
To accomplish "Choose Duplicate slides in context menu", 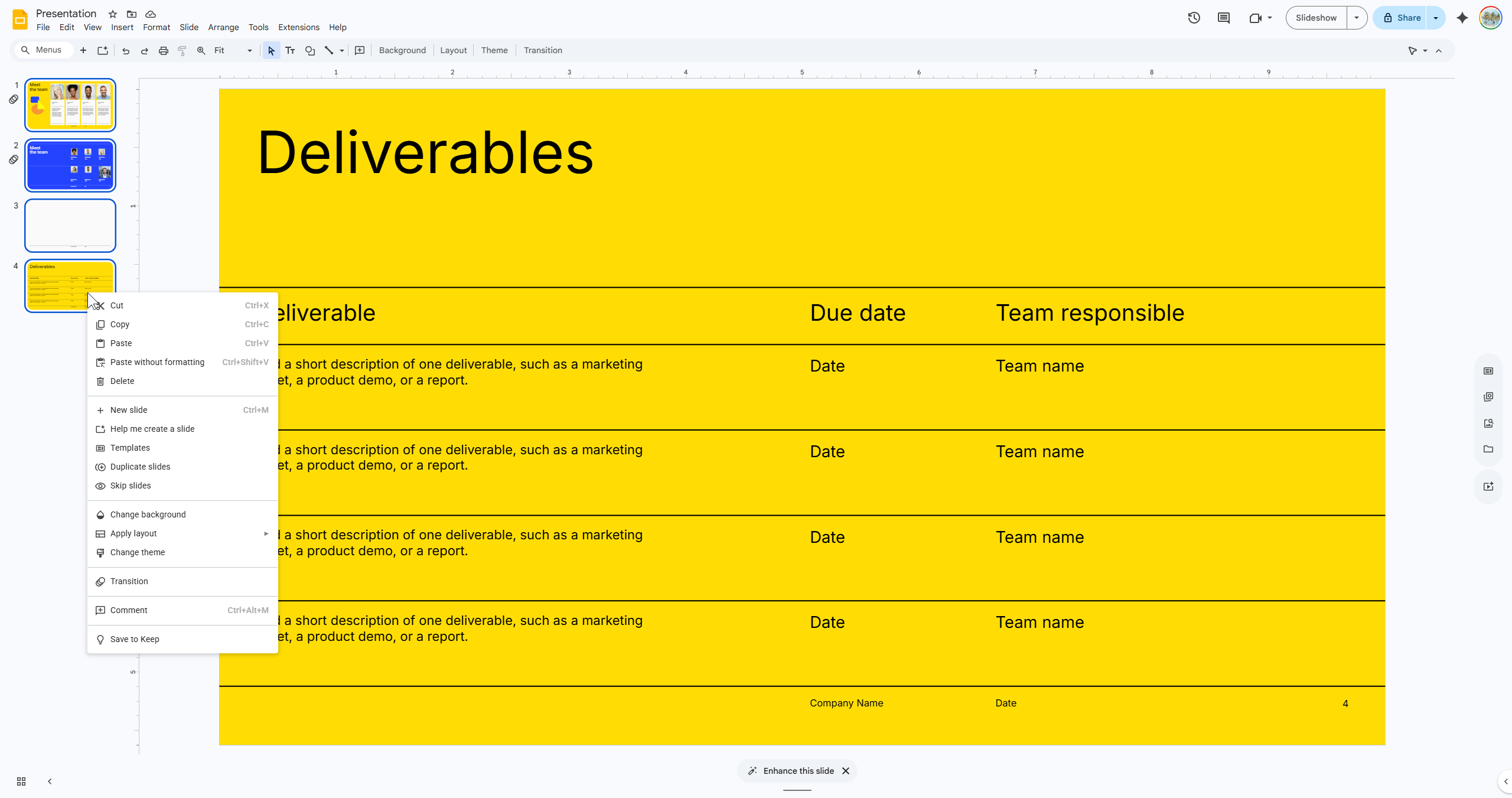I will (x=183, y=467).
